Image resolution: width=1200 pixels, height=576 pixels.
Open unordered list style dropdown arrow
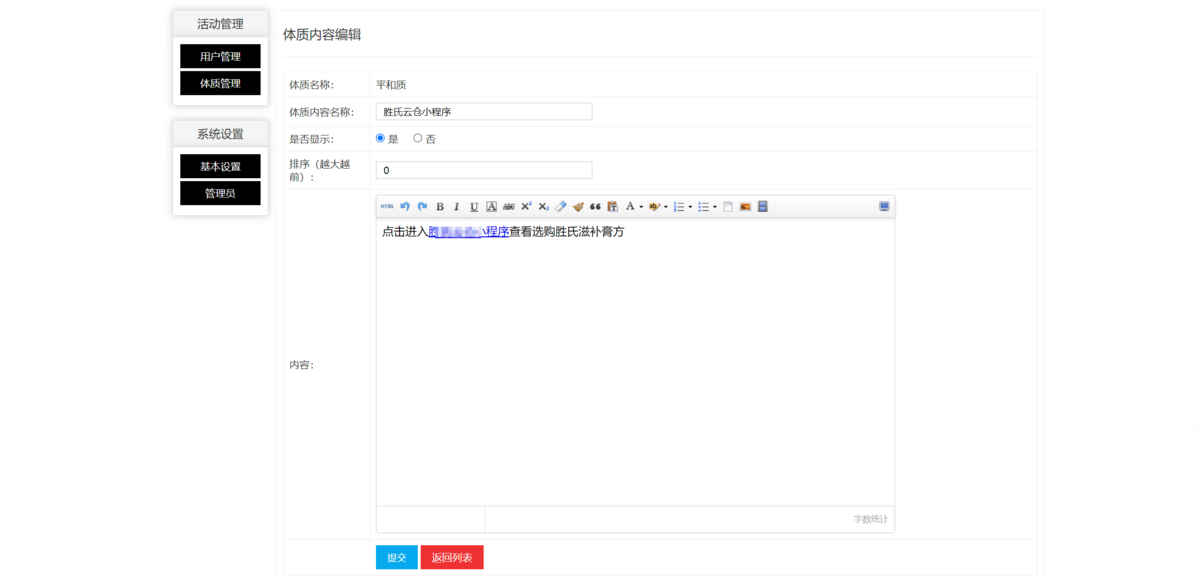tap(715, 207)
